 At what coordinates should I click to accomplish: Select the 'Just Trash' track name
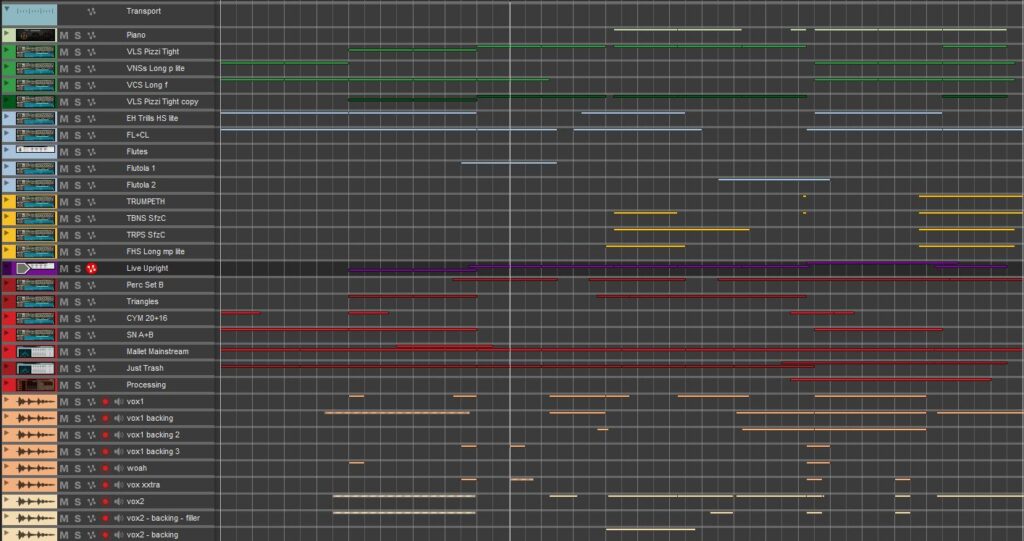145,369
